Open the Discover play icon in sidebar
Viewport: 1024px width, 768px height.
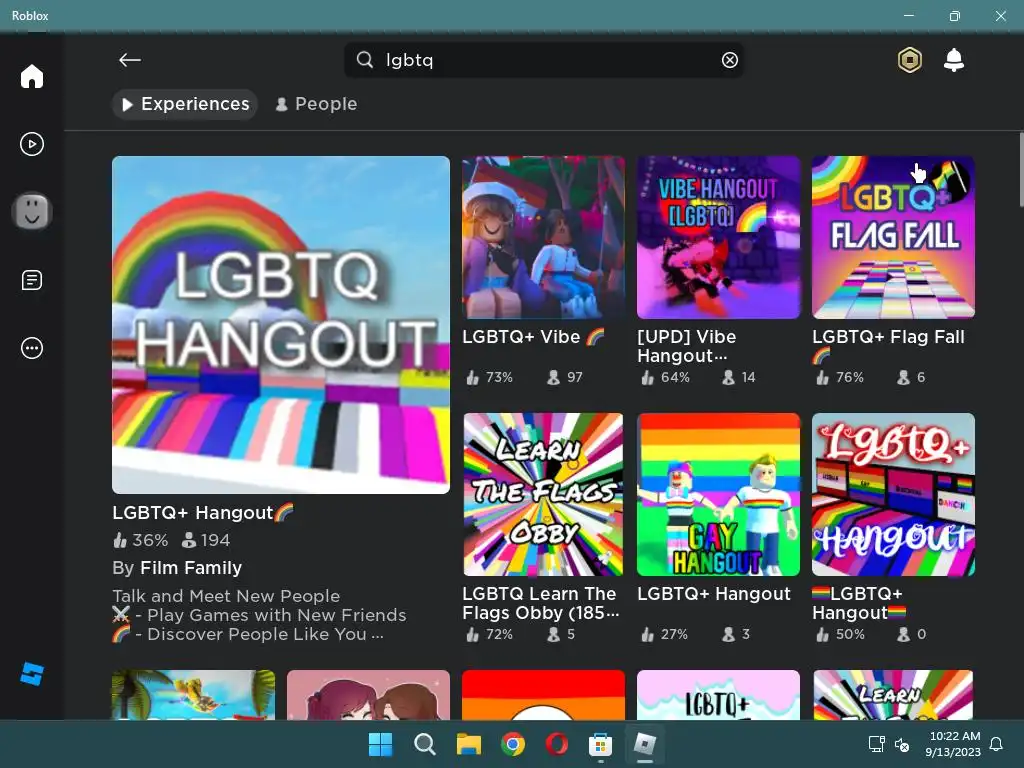pos(31,144)
